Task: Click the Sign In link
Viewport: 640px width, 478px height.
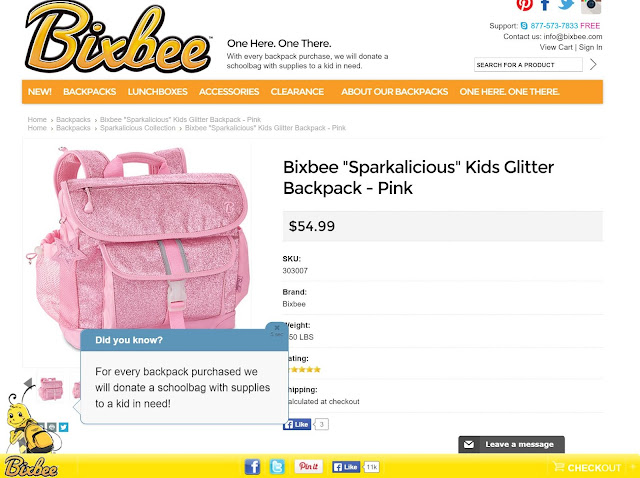Action: [590, 47]
